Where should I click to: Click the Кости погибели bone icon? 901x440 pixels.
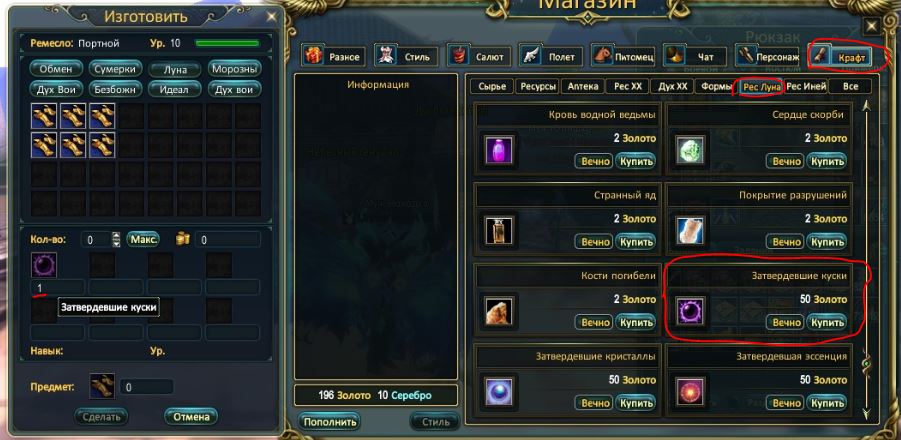pyautogui.click(x=498, y=311)
